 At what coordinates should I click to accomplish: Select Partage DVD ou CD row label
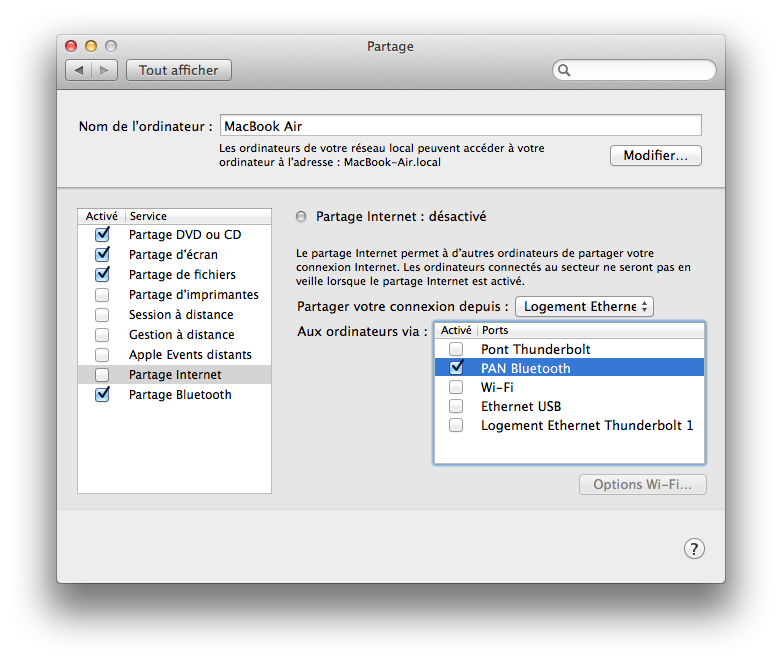point(185,234)
